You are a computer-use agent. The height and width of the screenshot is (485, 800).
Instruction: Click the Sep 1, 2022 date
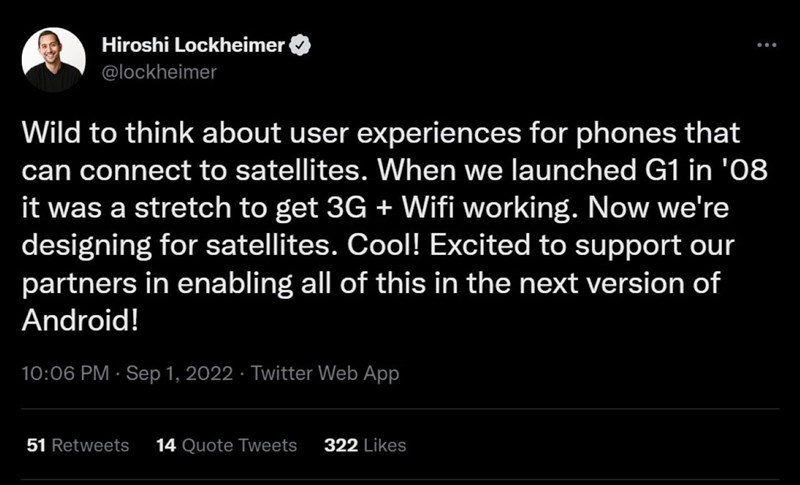click(x=176, y=373)
